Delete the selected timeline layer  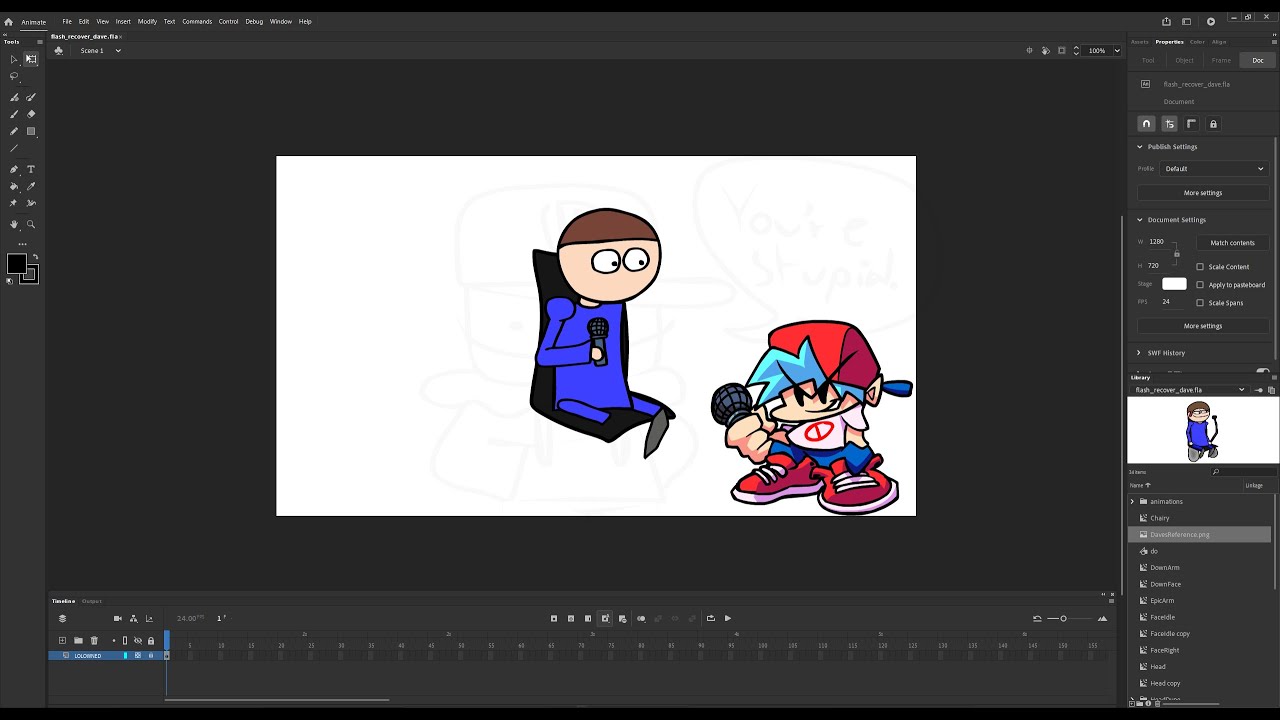94,640
